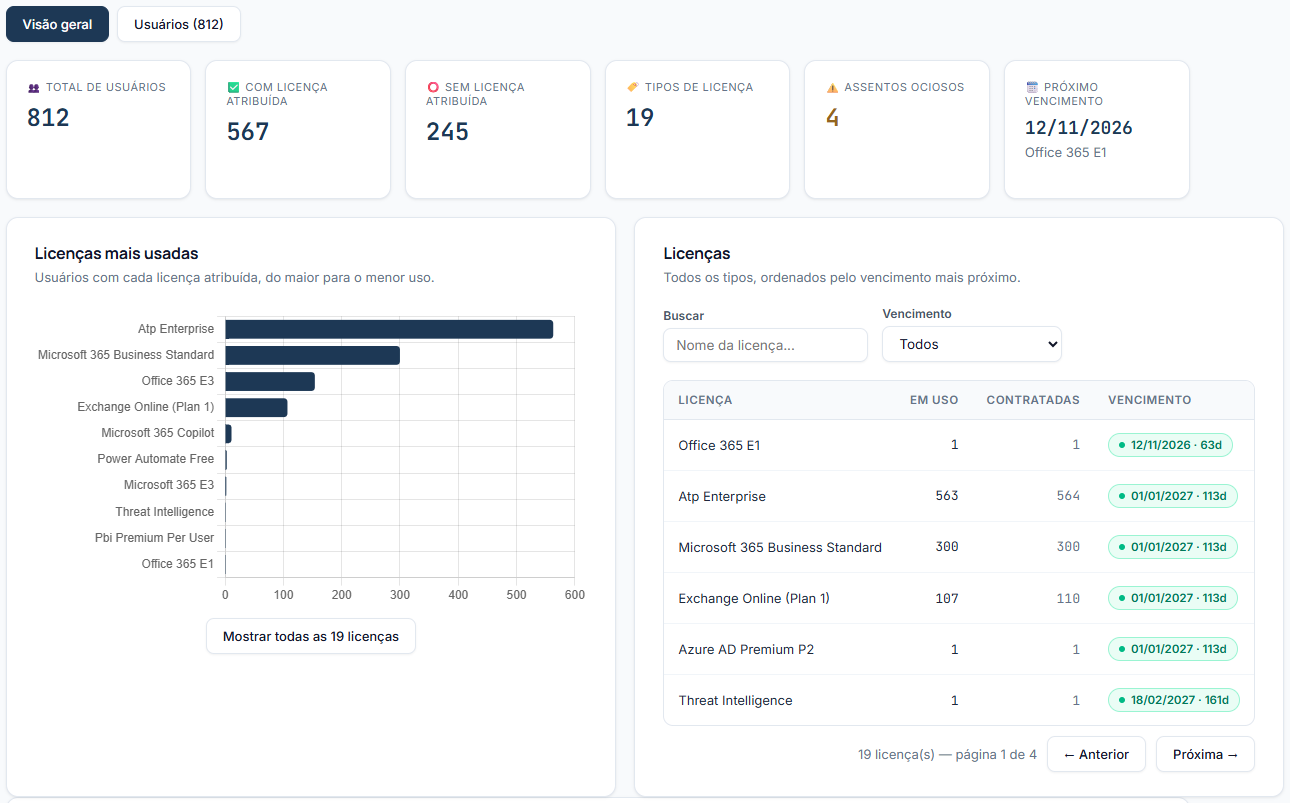Select the Office 365 E1 row in licenses table
The height and width of the screenshot is (803, 1290).
[x=959, y=445]
